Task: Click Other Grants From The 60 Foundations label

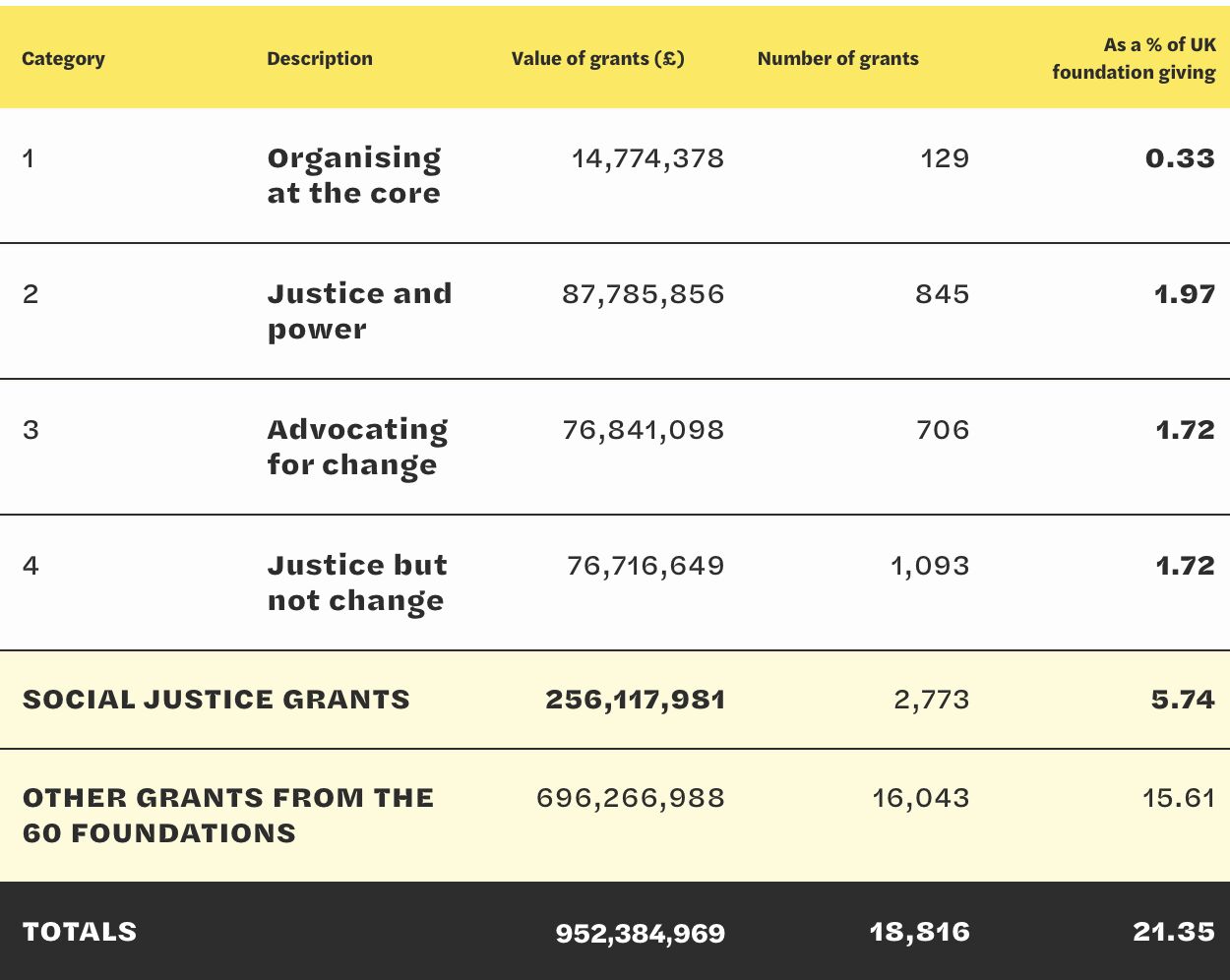Action: point(228,815)
